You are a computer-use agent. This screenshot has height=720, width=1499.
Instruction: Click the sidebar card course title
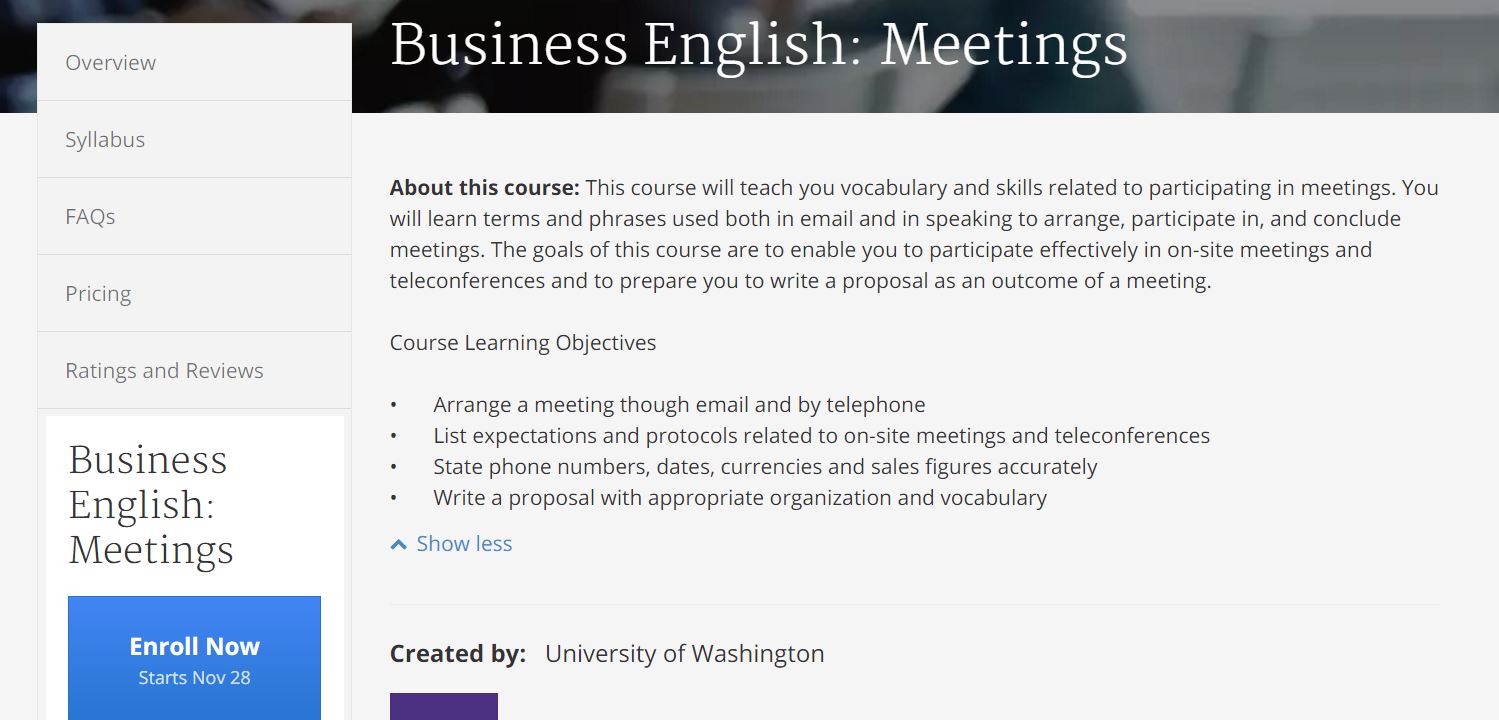tap(151, 504)
